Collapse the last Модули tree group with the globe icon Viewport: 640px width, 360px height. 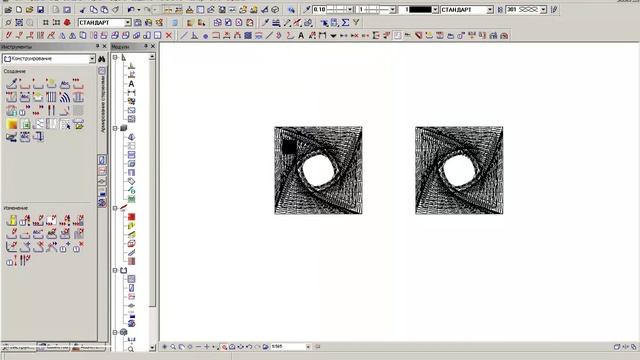[115, 332]
